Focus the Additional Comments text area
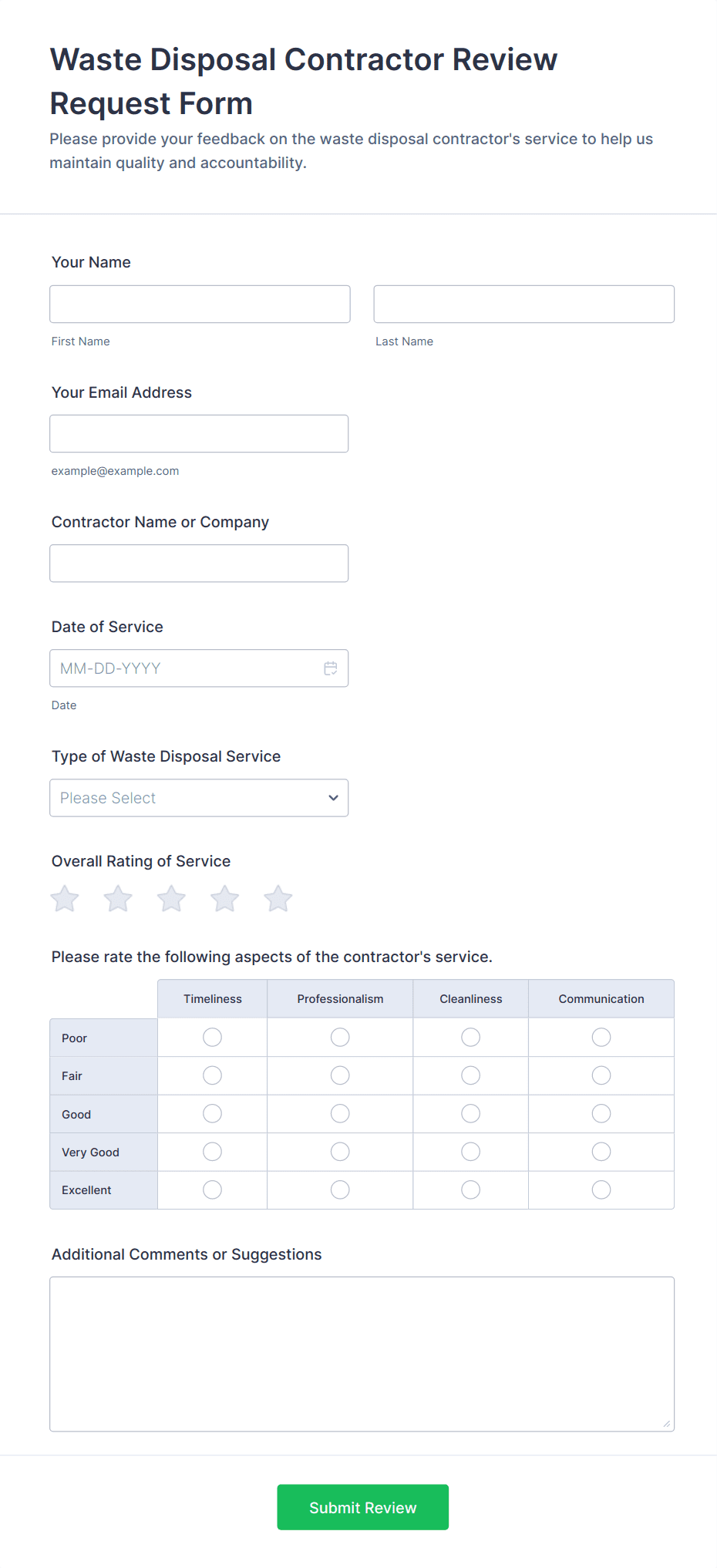This screenshot has width=717, height=1568. (x=362, y=1354)
